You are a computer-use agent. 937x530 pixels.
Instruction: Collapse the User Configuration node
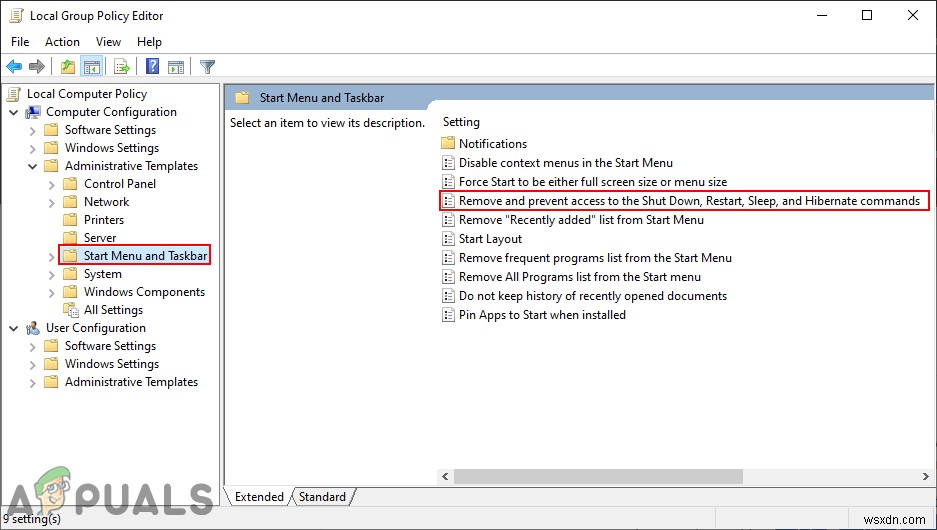(x=14, y=329)
